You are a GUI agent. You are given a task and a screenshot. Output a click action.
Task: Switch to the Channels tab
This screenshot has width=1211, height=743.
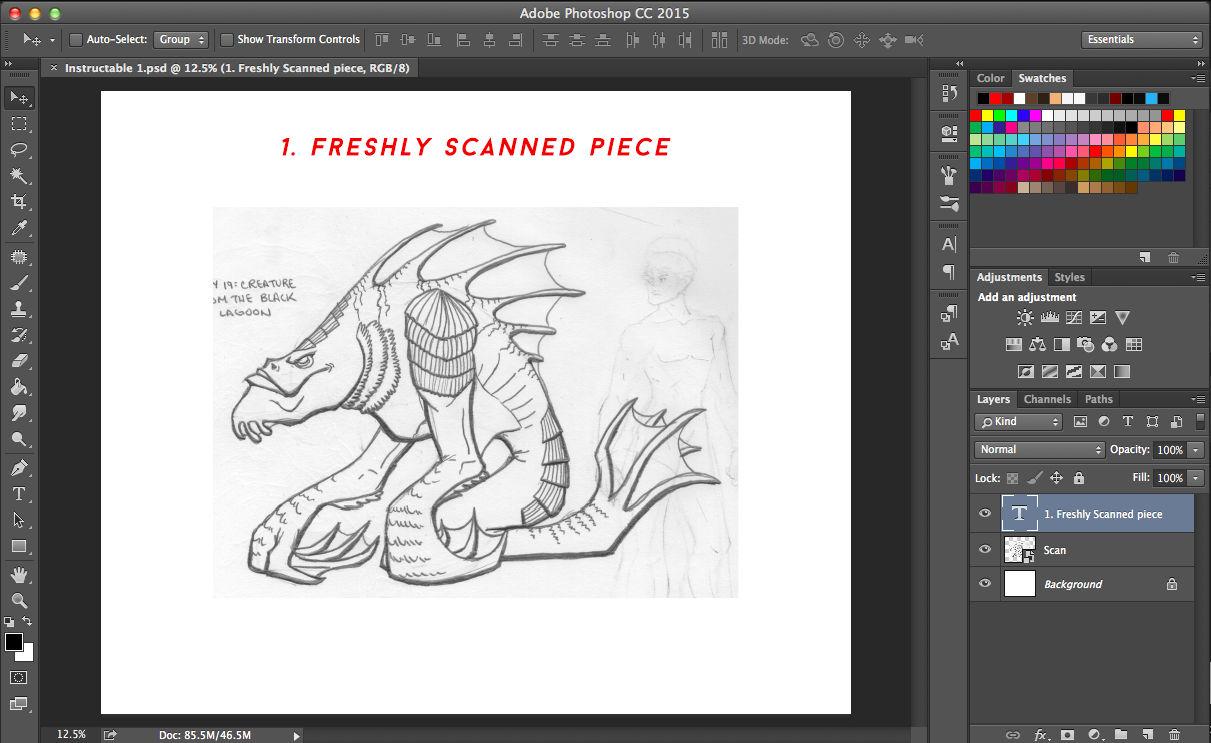point(1047,399)
